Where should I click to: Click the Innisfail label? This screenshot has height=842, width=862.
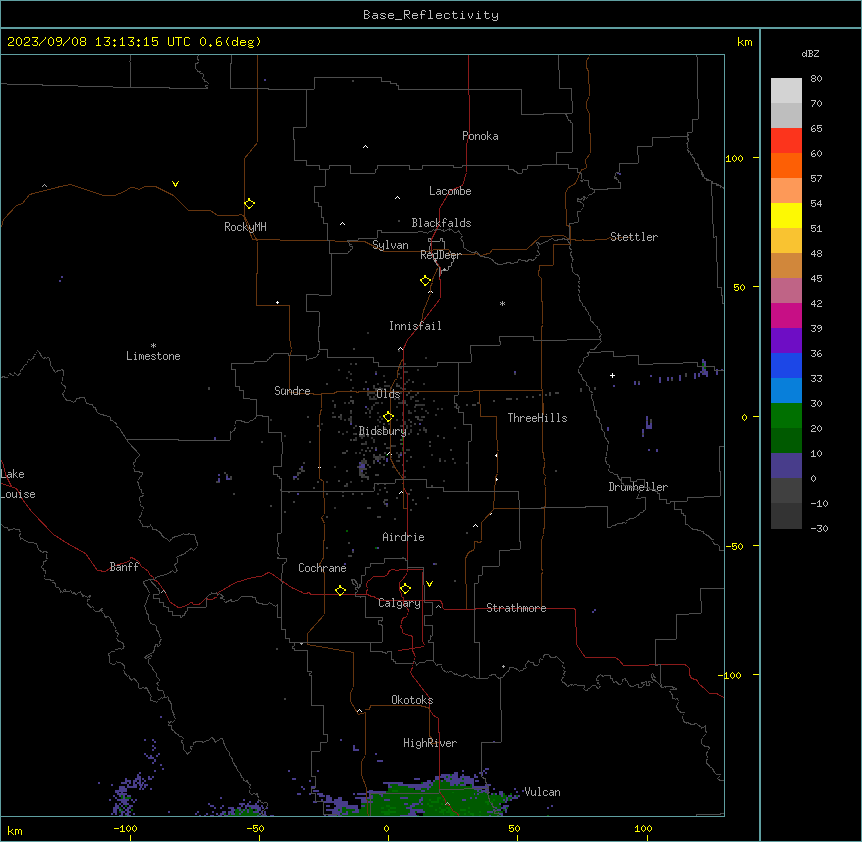[415, 326]
